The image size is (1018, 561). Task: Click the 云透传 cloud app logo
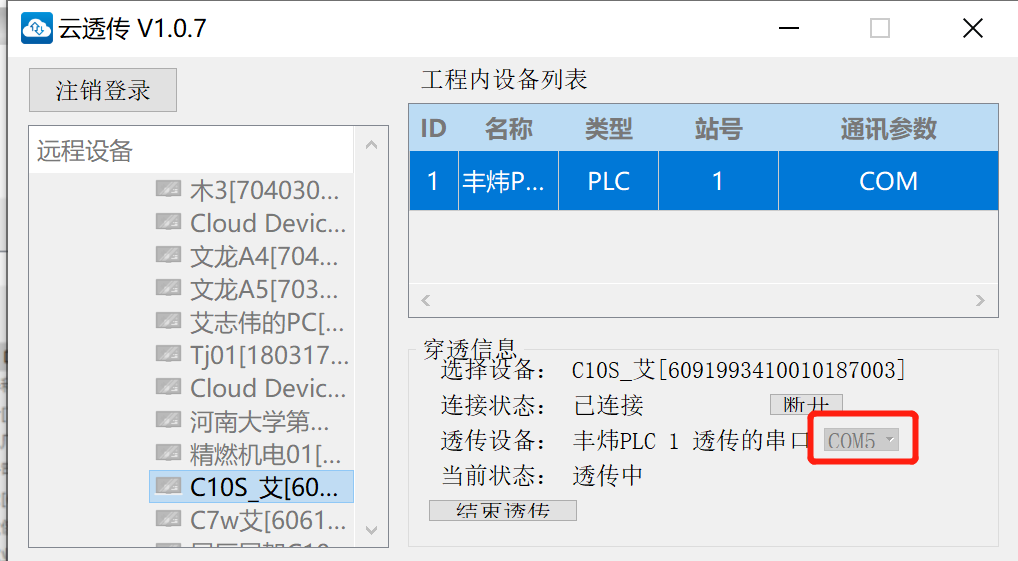(x=36, y=28)
